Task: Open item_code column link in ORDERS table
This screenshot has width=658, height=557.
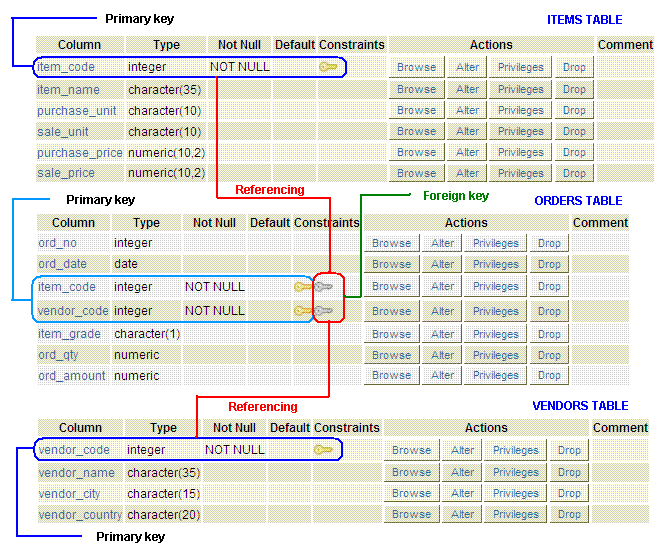Action: [67, 287]
